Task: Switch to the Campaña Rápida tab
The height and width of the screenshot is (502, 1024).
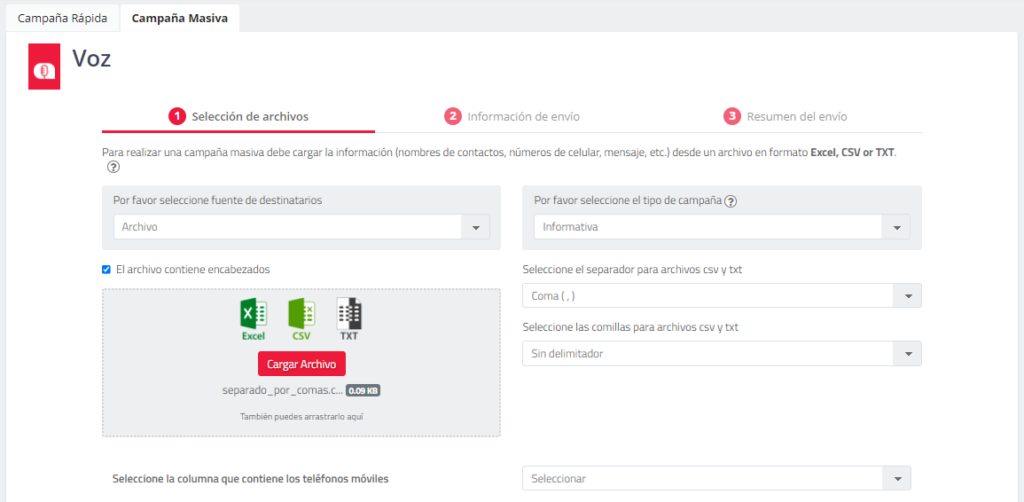Action: coord(62,17)
